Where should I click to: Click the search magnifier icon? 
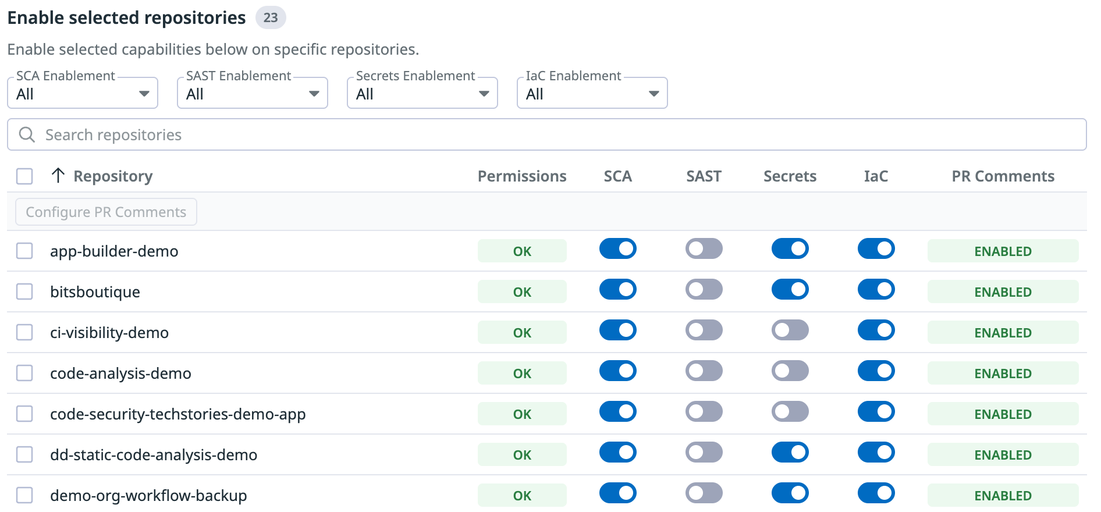27,135
